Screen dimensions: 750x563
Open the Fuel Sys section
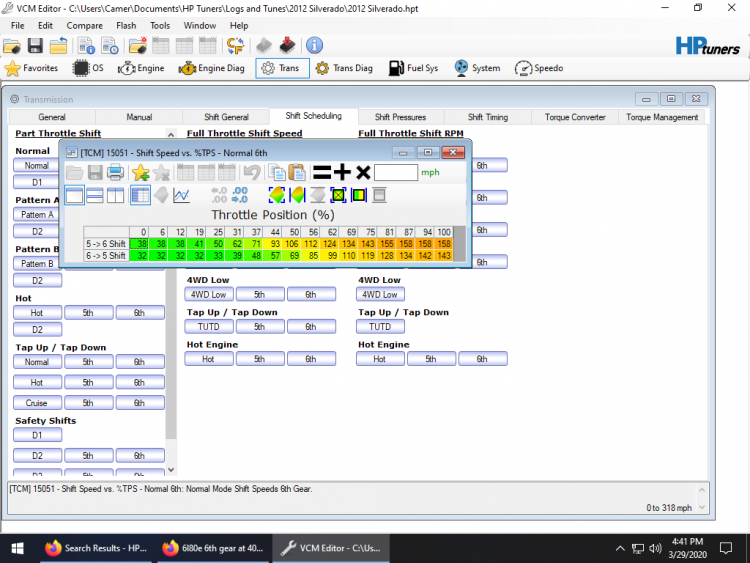[x=413, y=68]
